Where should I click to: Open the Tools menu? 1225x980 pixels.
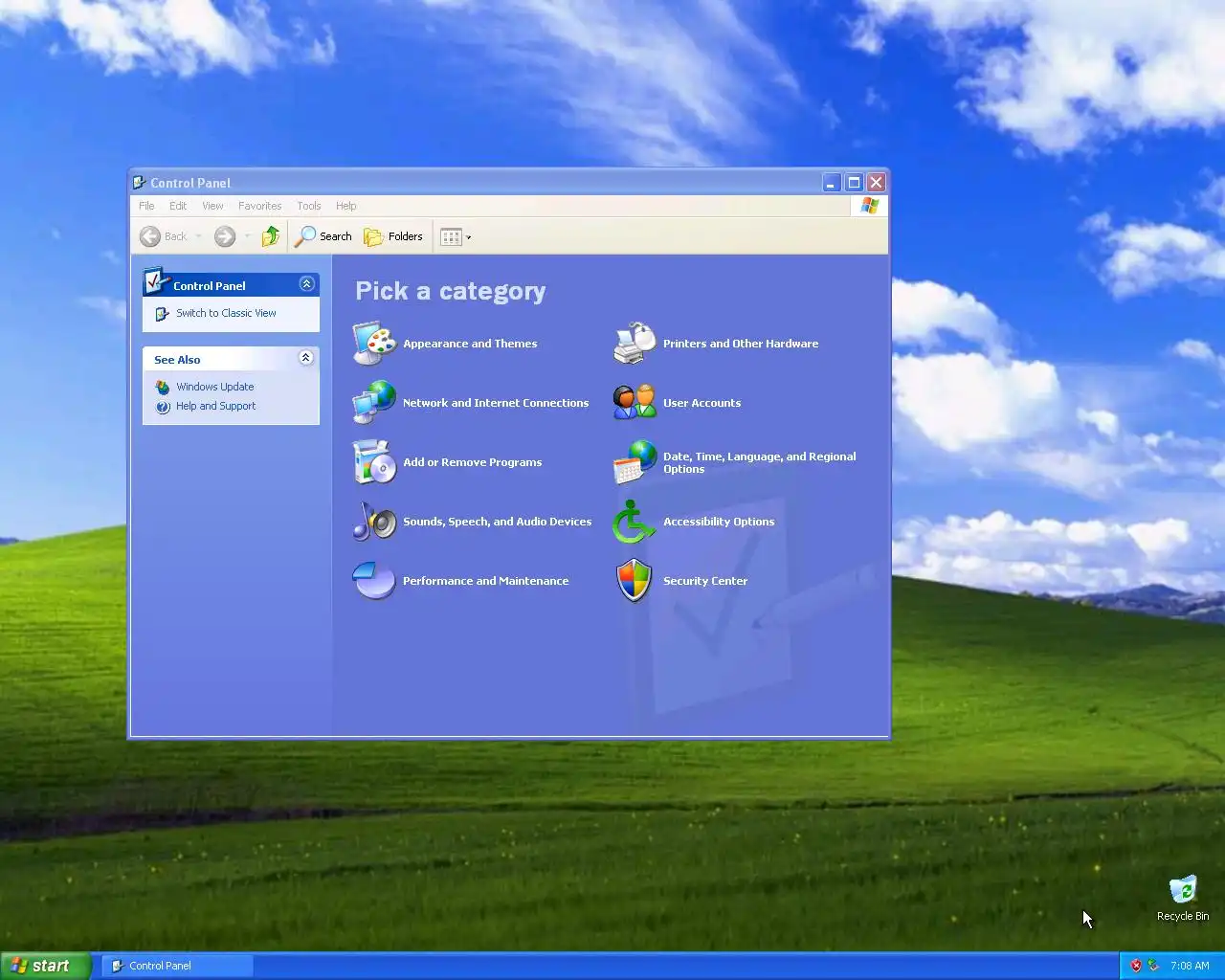pos(308,206)
